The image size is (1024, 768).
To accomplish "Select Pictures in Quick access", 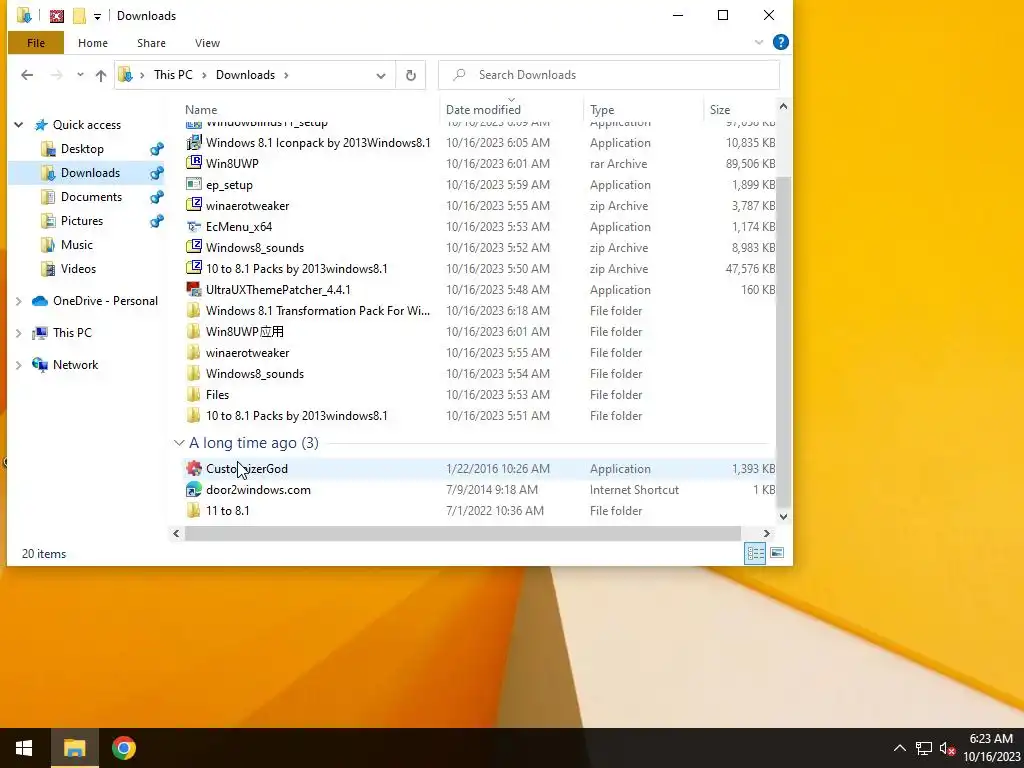I will click(x=82, y=221).
